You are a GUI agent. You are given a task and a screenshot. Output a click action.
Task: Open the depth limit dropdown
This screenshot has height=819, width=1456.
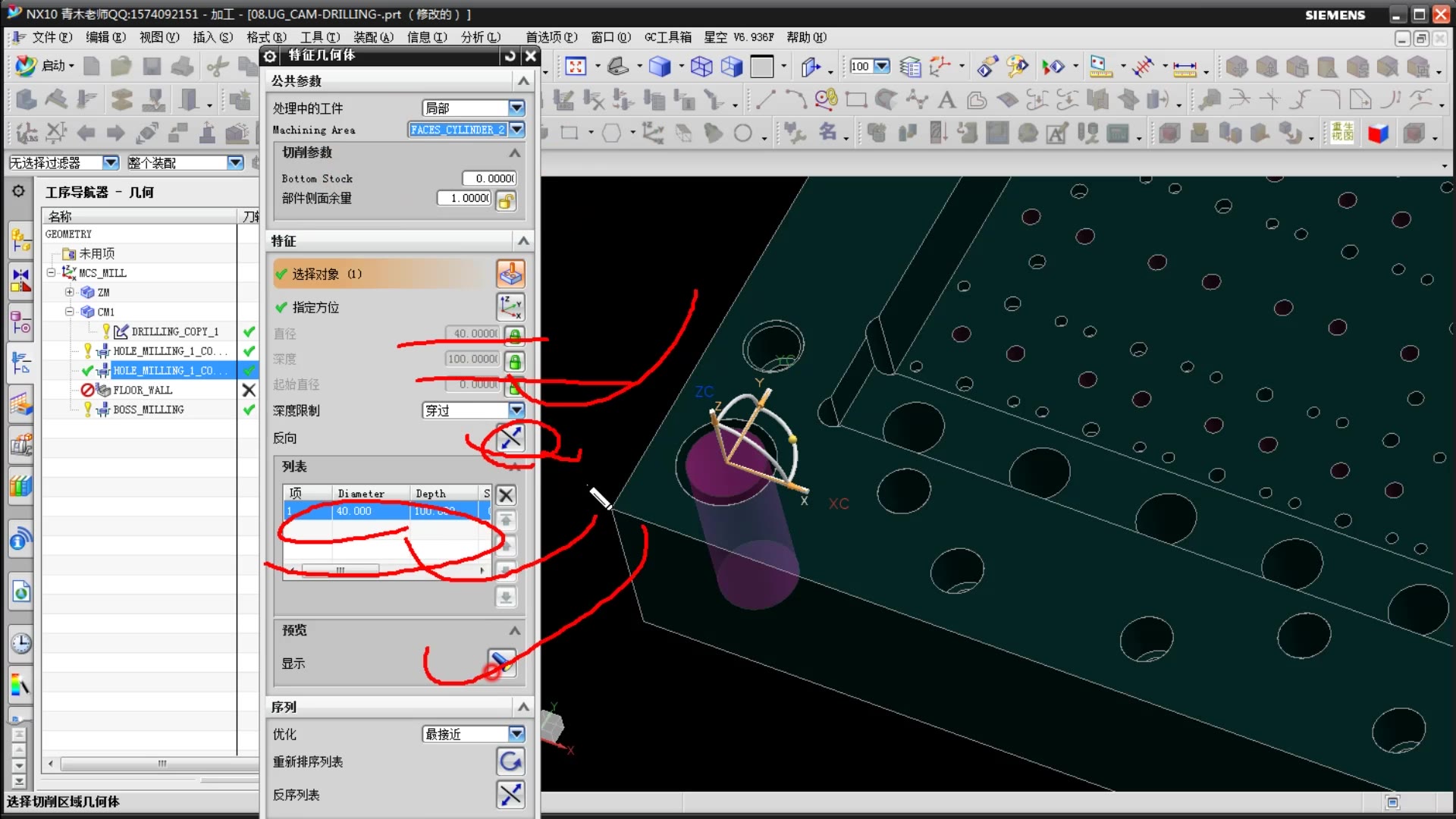pyautogui.click(x=516, y=410)
